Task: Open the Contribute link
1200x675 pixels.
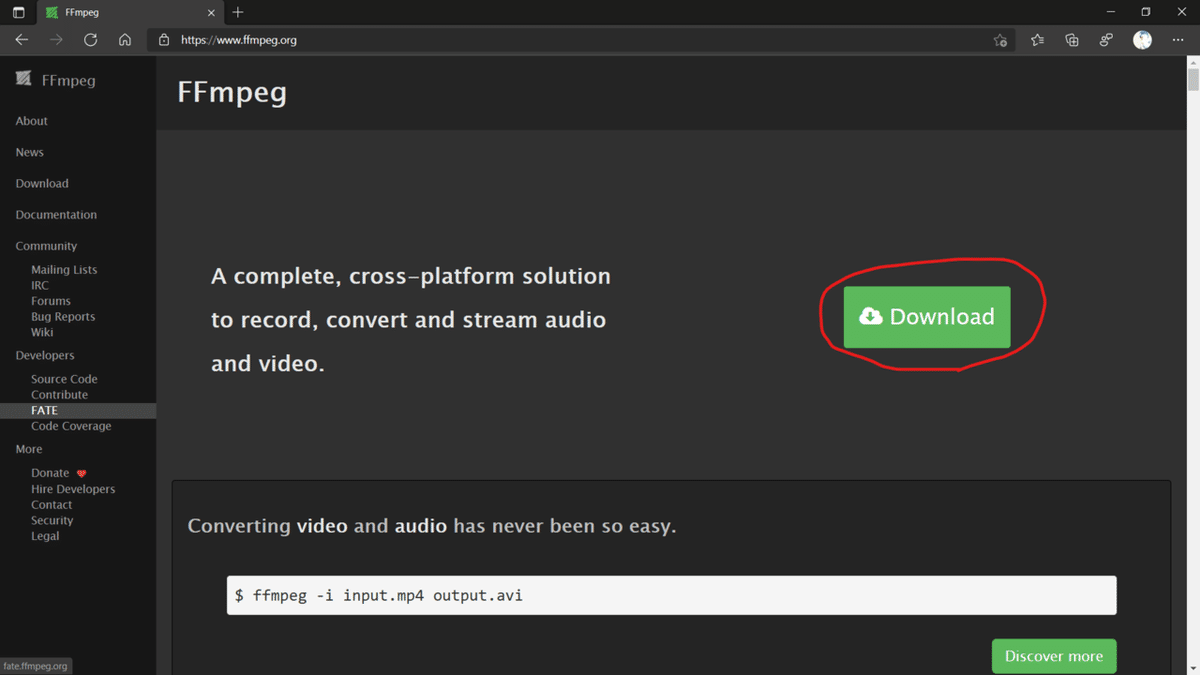Action: 59,395
